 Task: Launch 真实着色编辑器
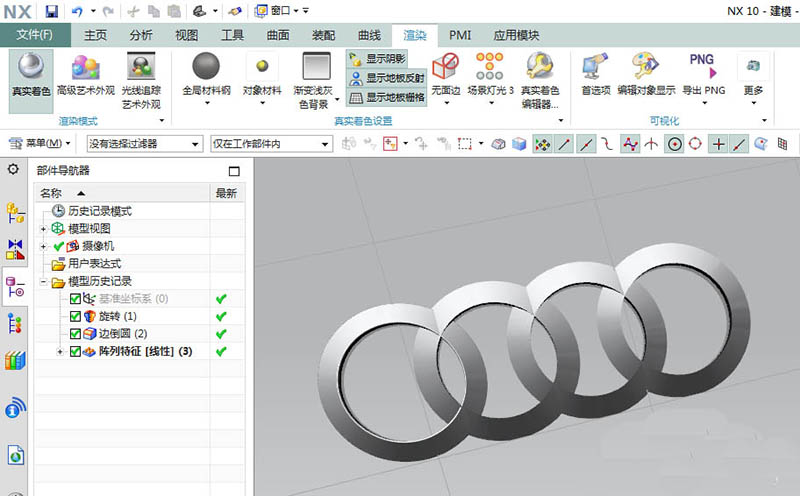pos(540,81)
